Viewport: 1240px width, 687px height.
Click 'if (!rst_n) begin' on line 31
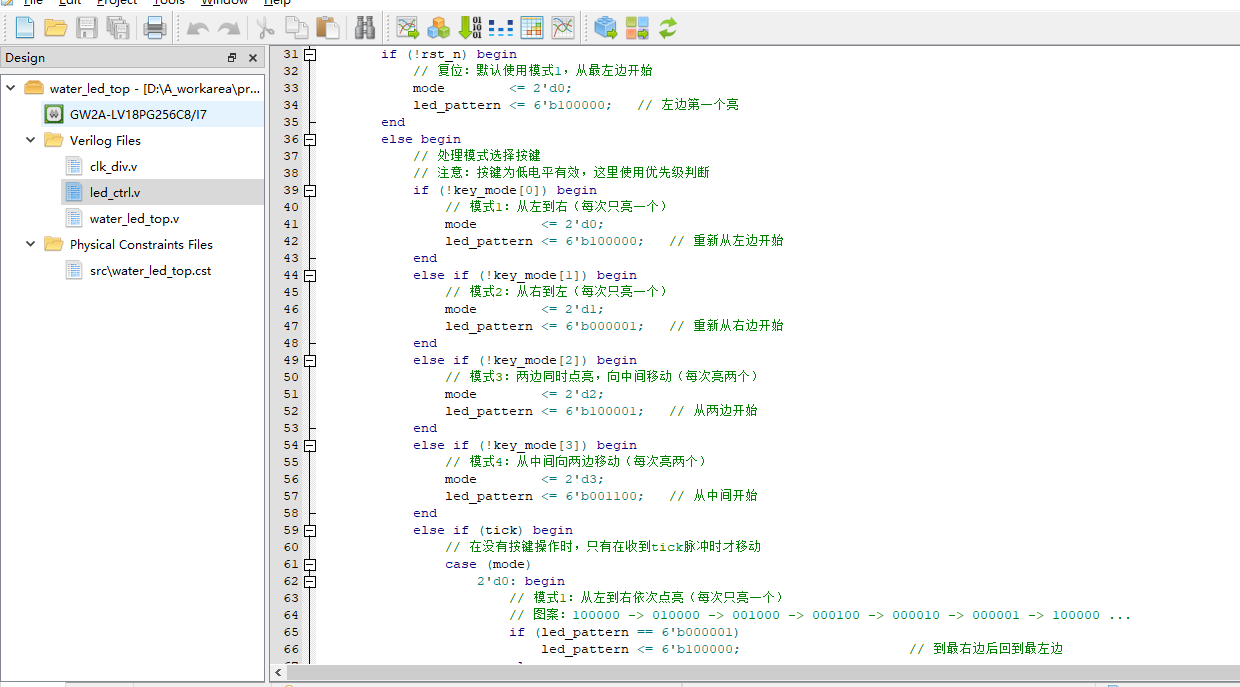point(449,54)
